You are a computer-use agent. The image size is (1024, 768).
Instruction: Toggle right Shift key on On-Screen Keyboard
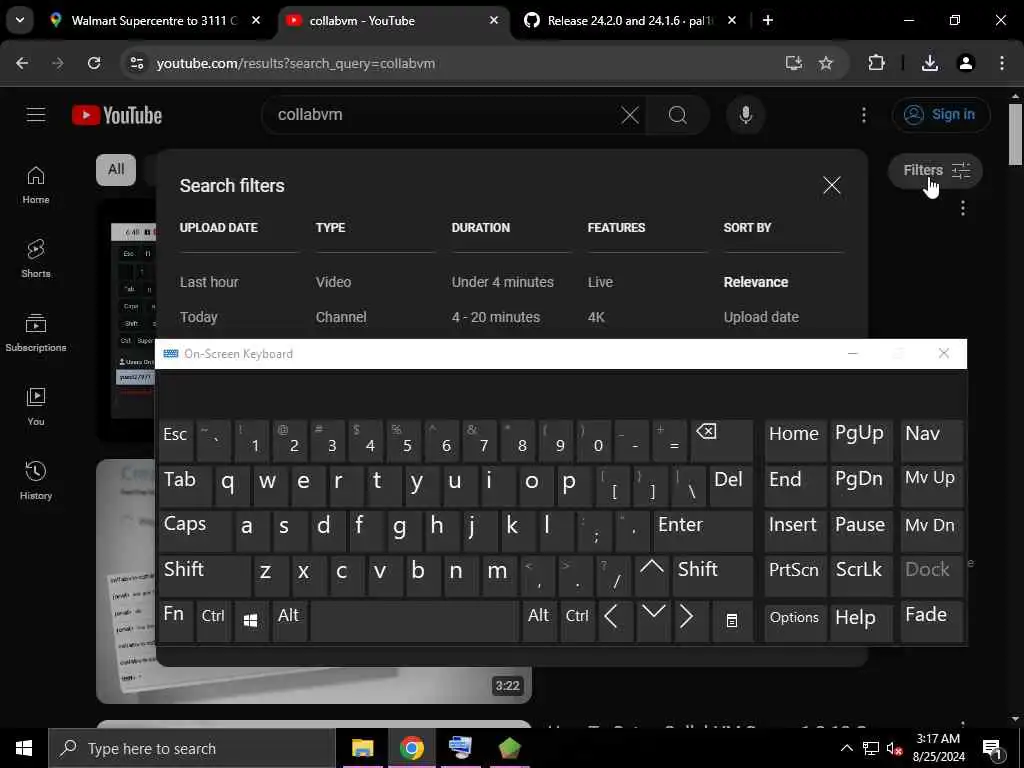[x=712, y=575]
